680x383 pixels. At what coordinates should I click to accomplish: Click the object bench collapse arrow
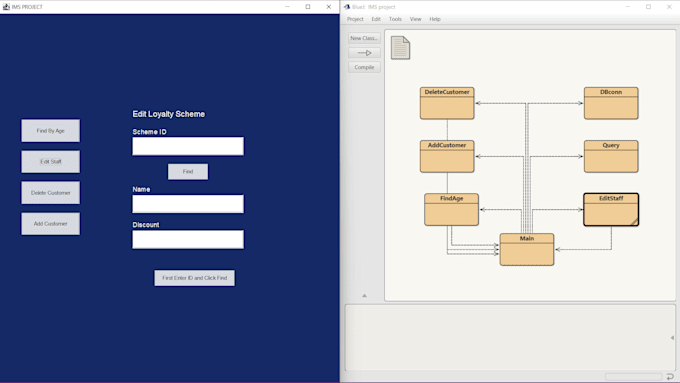tap(672, 337)
